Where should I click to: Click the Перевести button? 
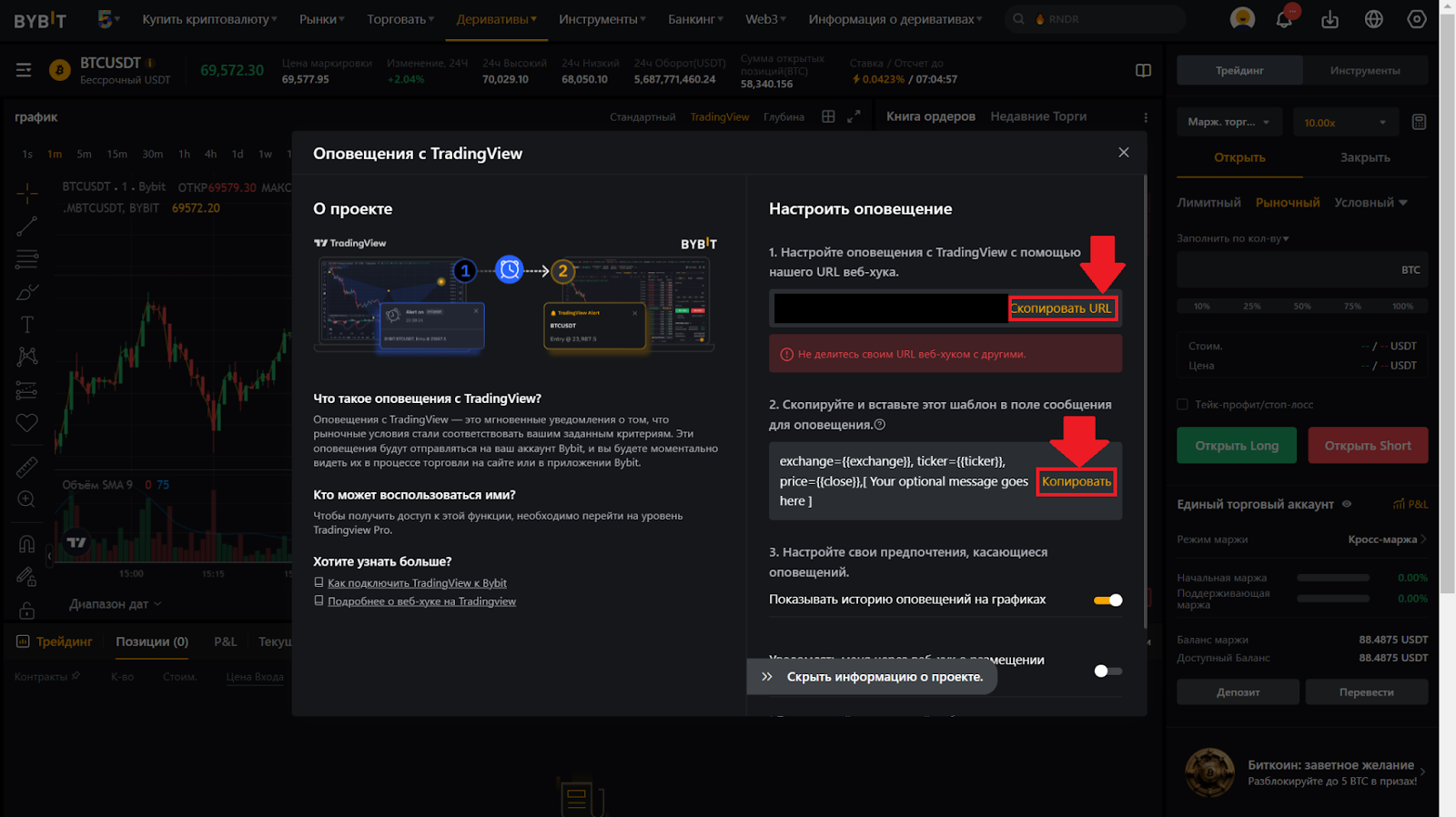tap(1367, 692)
